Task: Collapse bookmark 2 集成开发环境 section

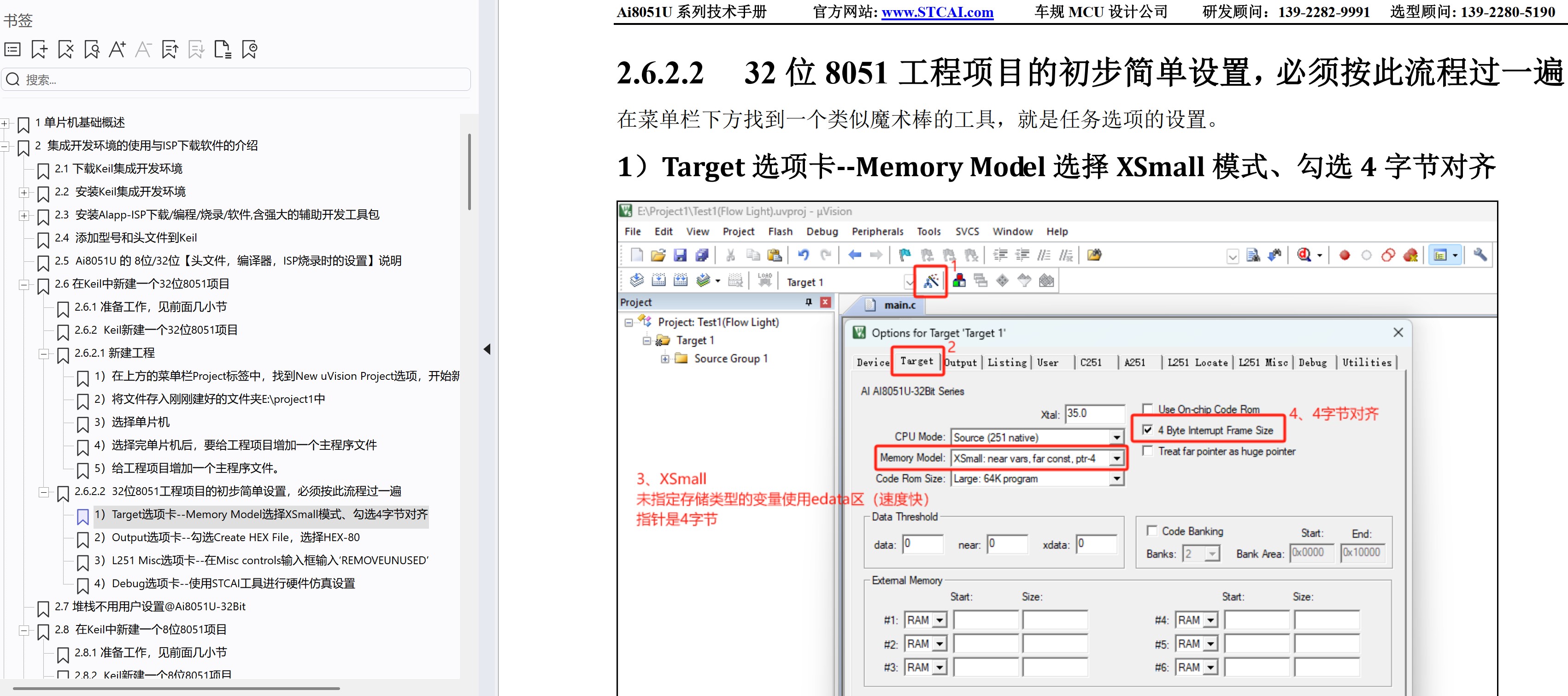Action: (4, 146)
